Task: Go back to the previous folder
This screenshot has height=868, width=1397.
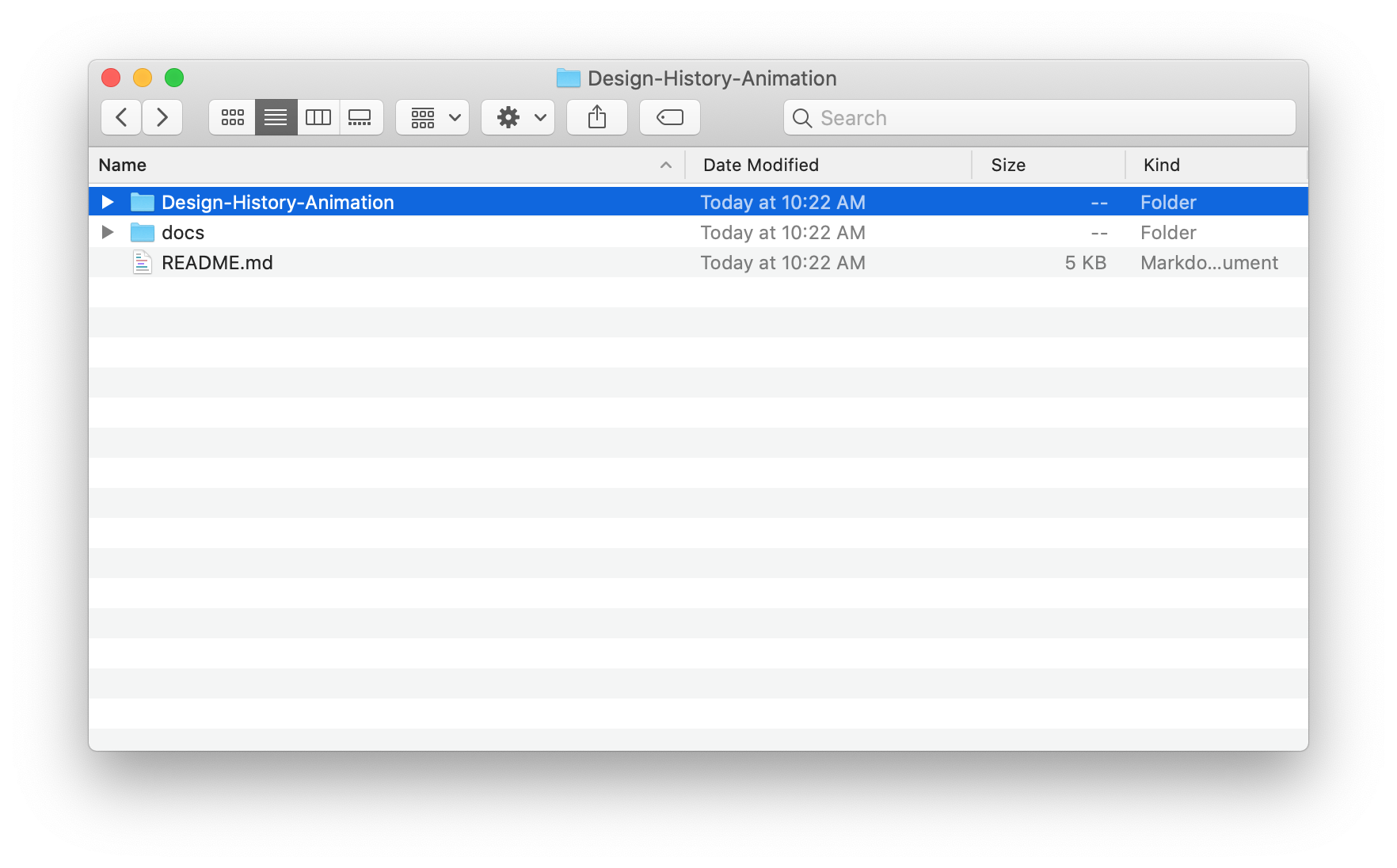Action: [121, 117]
